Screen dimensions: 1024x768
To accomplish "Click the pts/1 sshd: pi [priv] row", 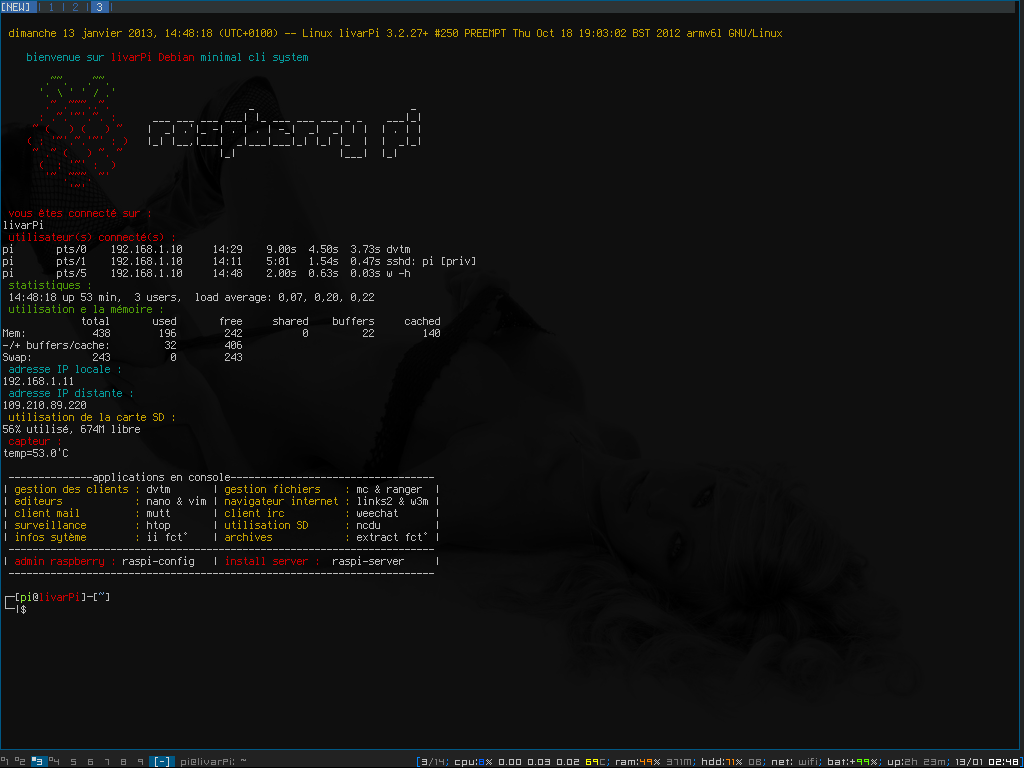I will pyautogui.click(x=239, y=261).
